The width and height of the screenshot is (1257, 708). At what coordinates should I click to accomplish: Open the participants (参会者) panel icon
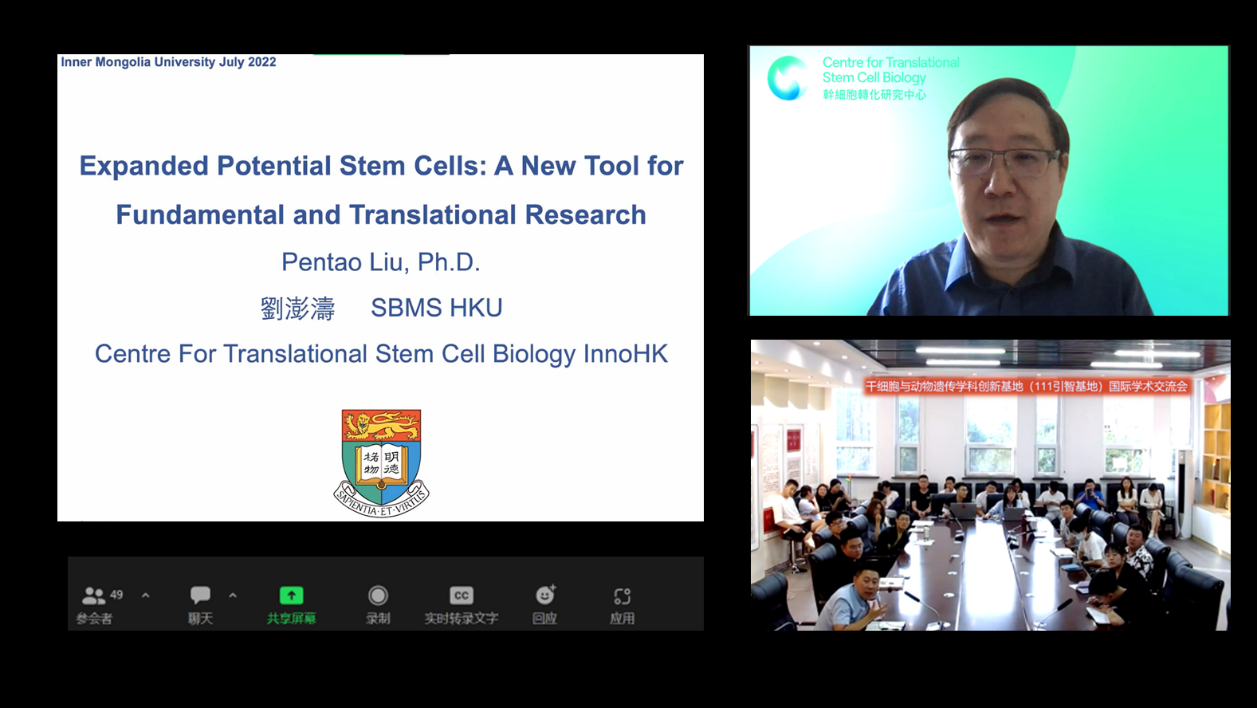click(94, 596)
